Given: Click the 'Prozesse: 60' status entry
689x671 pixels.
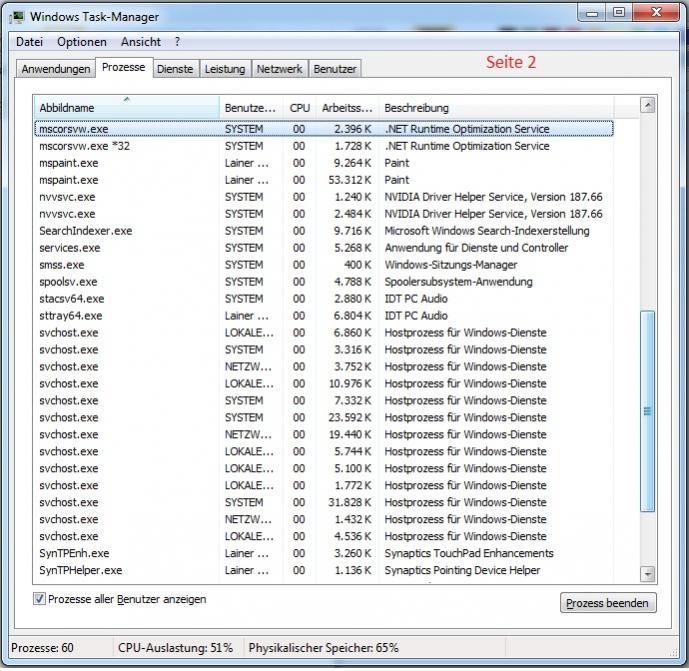Looking at the screenshot, I should [42, 648].
